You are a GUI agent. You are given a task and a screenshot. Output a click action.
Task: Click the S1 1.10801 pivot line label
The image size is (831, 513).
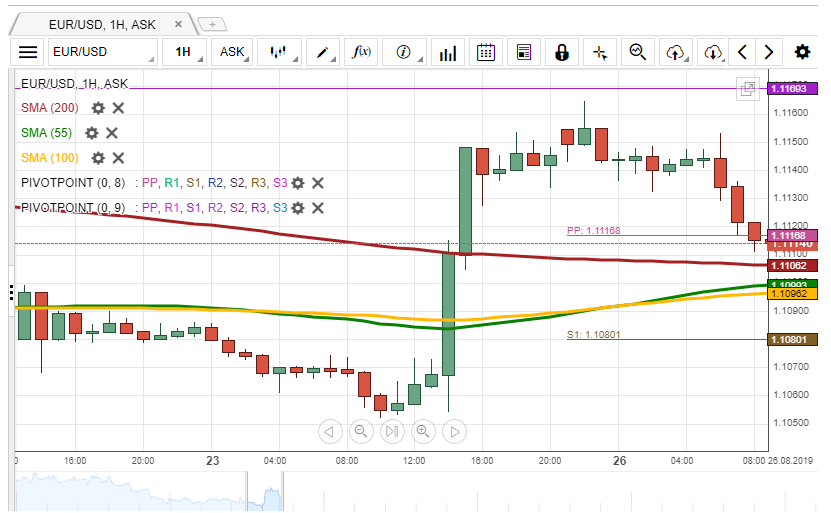click(x=593, y=335)
